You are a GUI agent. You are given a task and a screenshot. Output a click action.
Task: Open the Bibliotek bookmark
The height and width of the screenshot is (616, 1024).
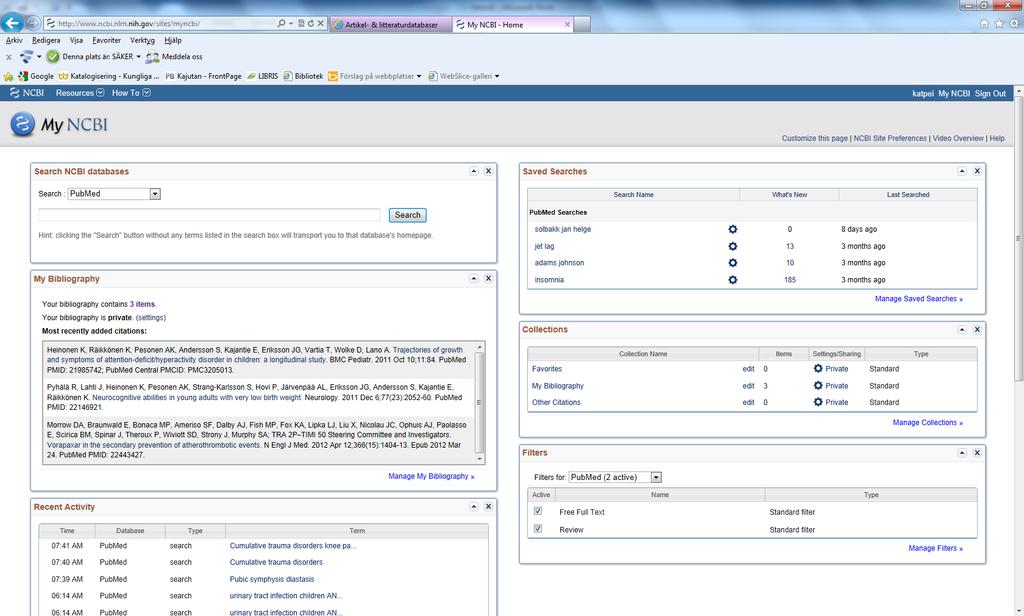click(303, 76)
